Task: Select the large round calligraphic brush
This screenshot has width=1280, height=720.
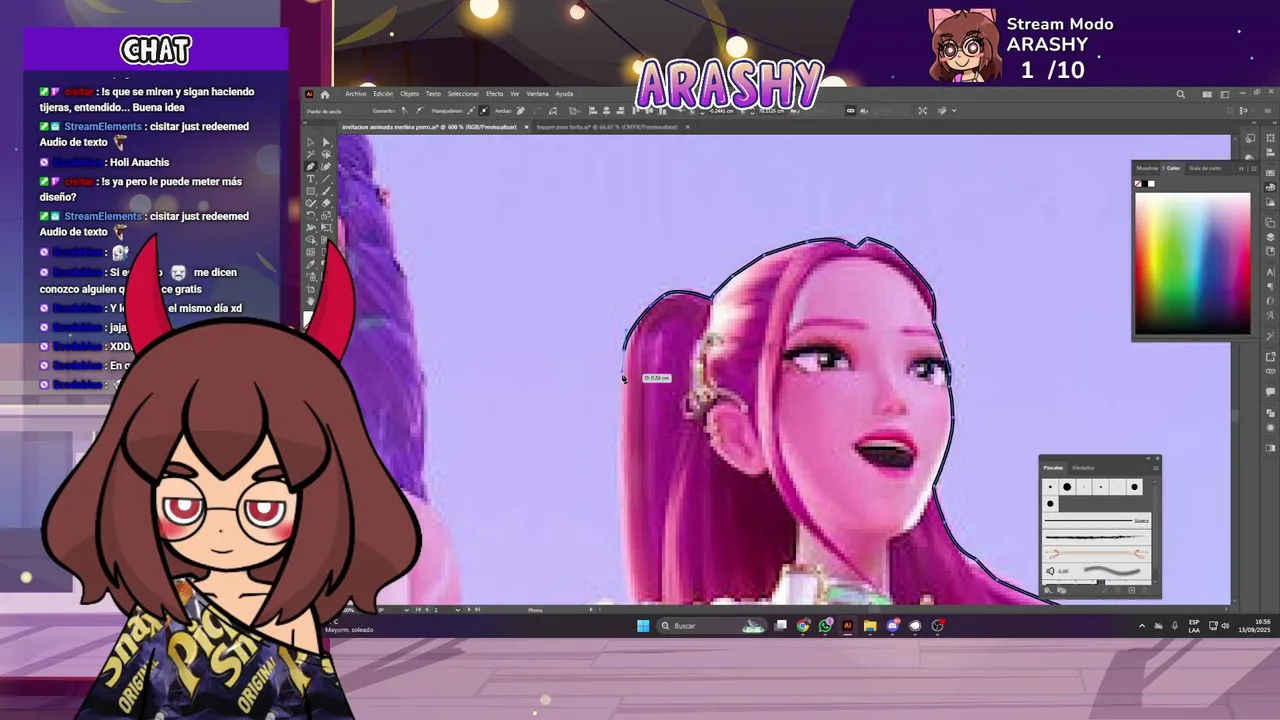Action: click(x=1067, y=487)
